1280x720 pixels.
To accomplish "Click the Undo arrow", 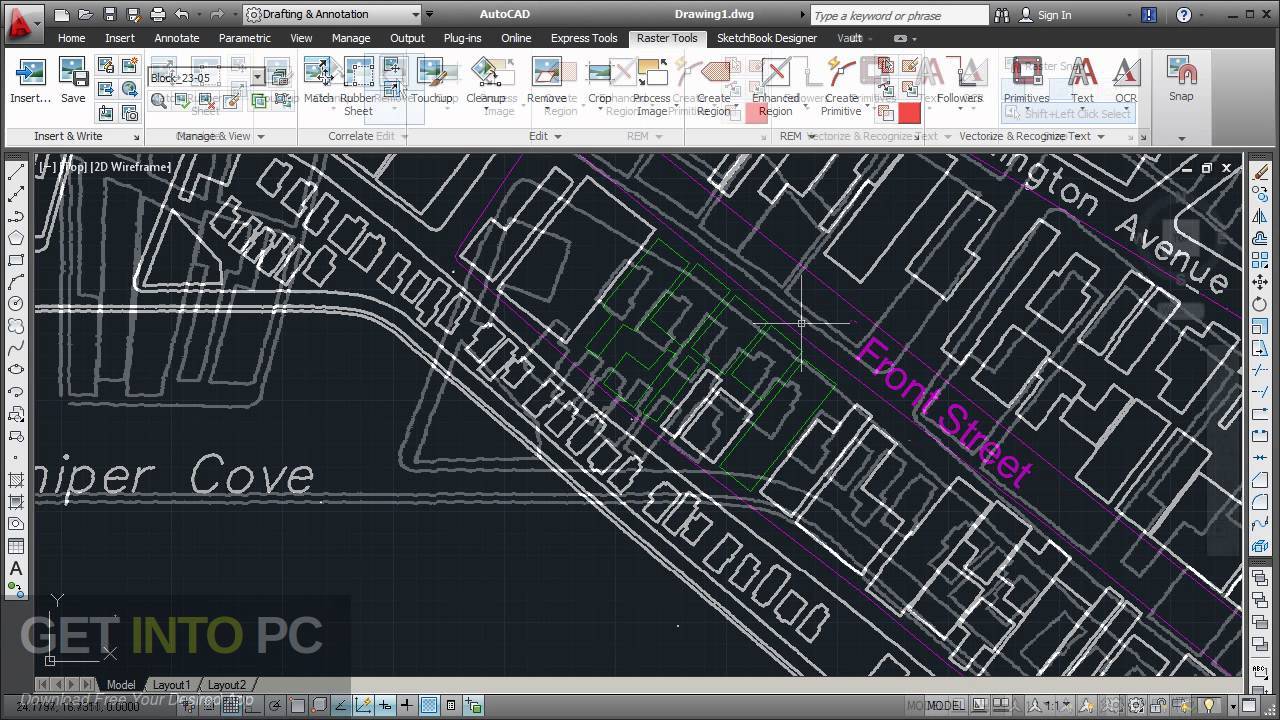I will pos(182,14).
